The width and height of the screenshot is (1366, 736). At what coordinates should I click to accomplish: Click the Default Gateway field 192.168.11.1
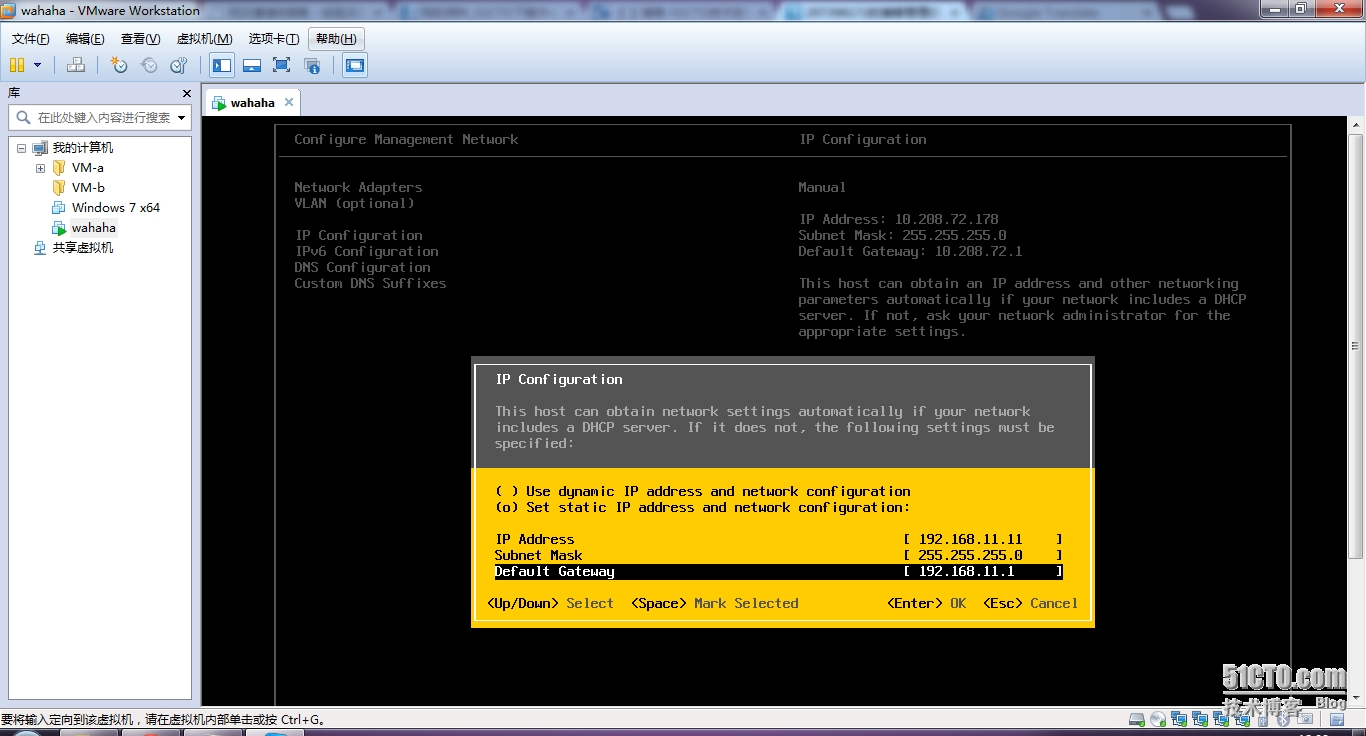[982, 571]
